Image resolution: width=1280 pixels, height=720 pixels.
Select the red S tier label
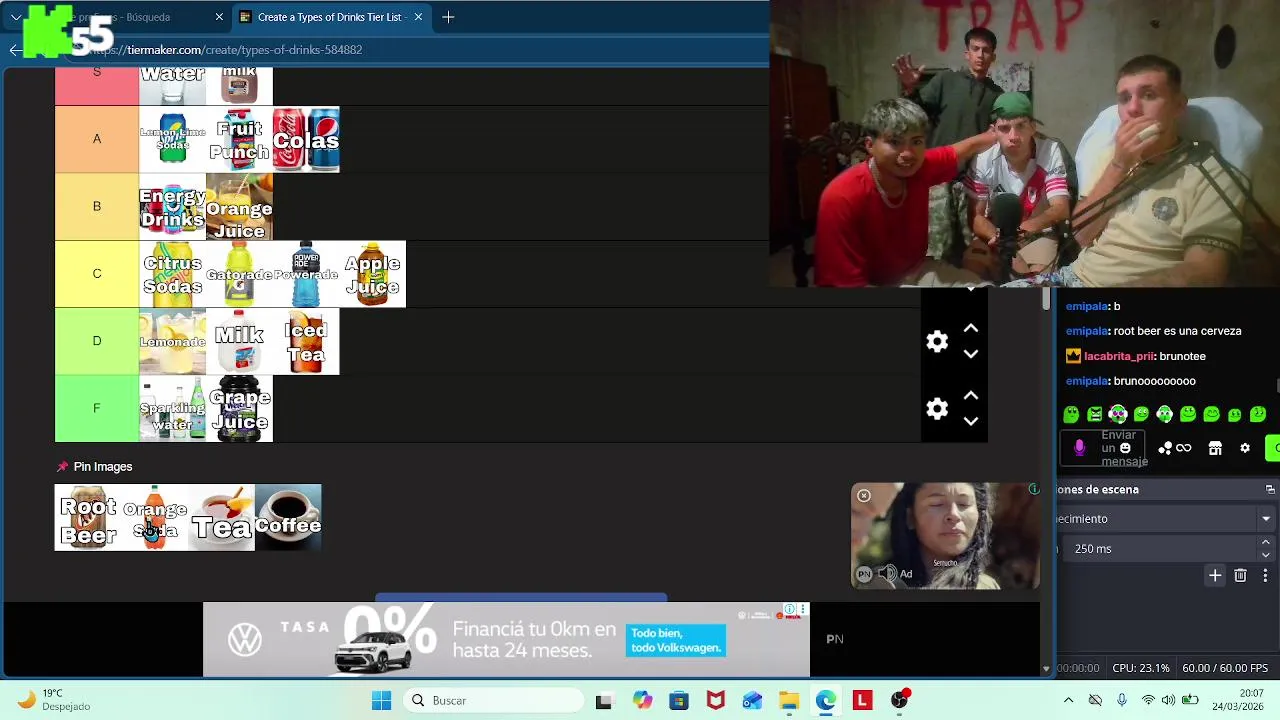[97, 85]
